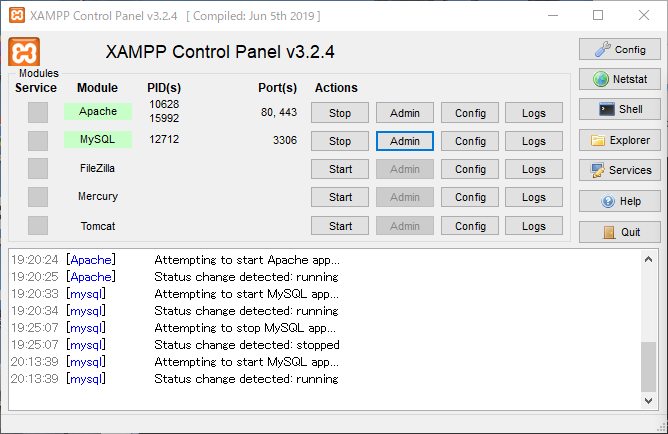Open Services via its icon button
The height and width of the screenshot is (434, 668).
click(x=619, y=171)
